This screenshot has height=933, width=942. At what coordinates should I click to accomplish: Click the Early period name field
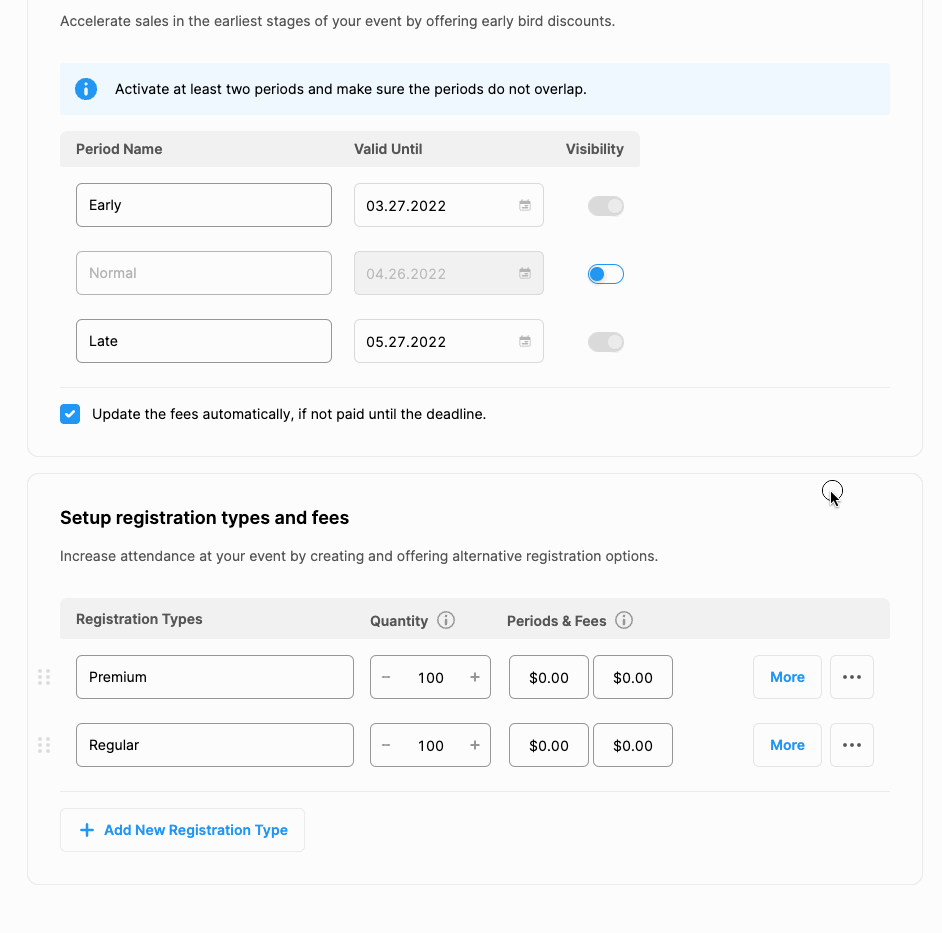tap(203, 204)
